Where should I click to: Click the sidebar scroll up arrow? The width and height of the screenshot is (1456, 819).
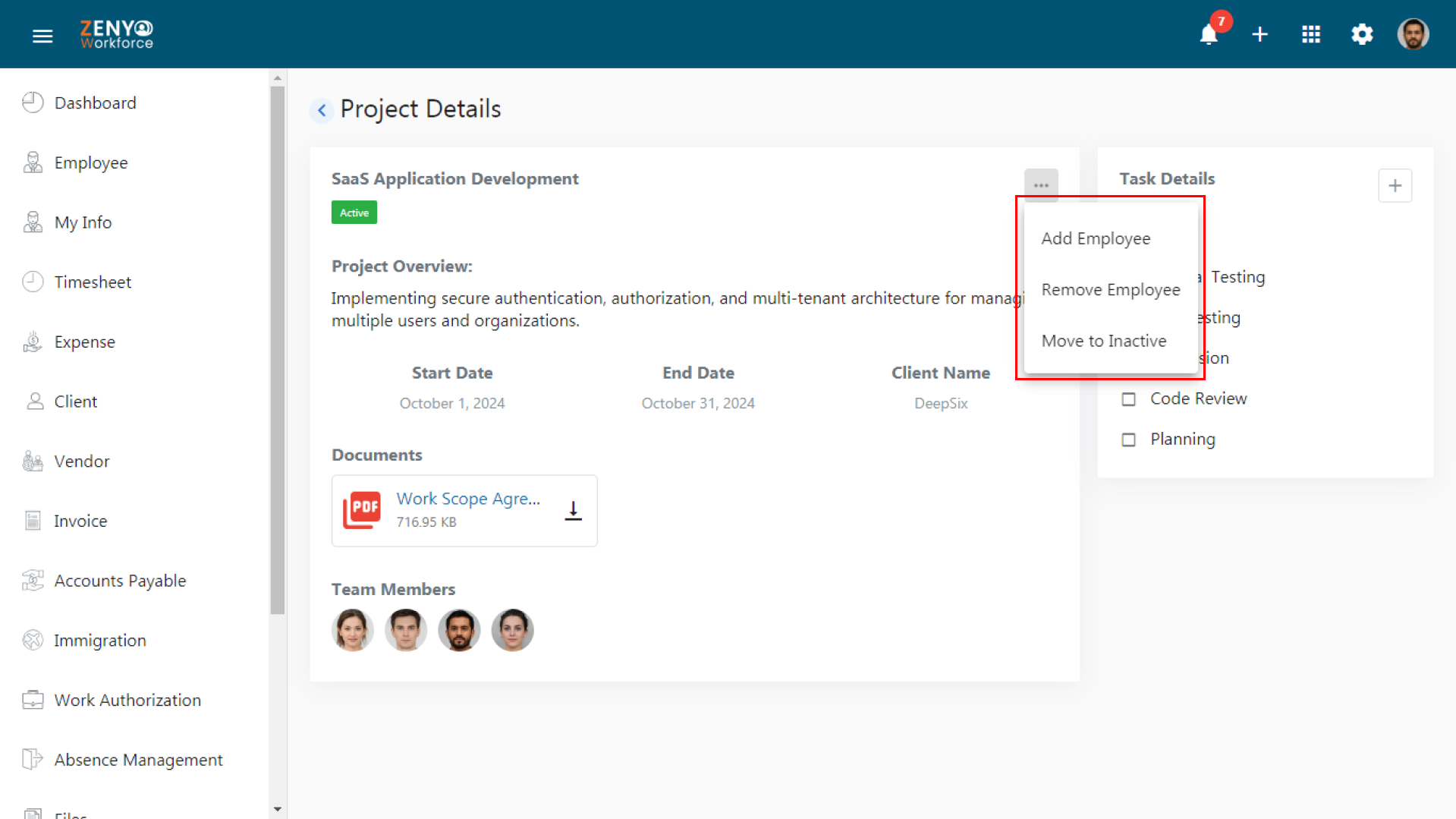pos(278,77)
